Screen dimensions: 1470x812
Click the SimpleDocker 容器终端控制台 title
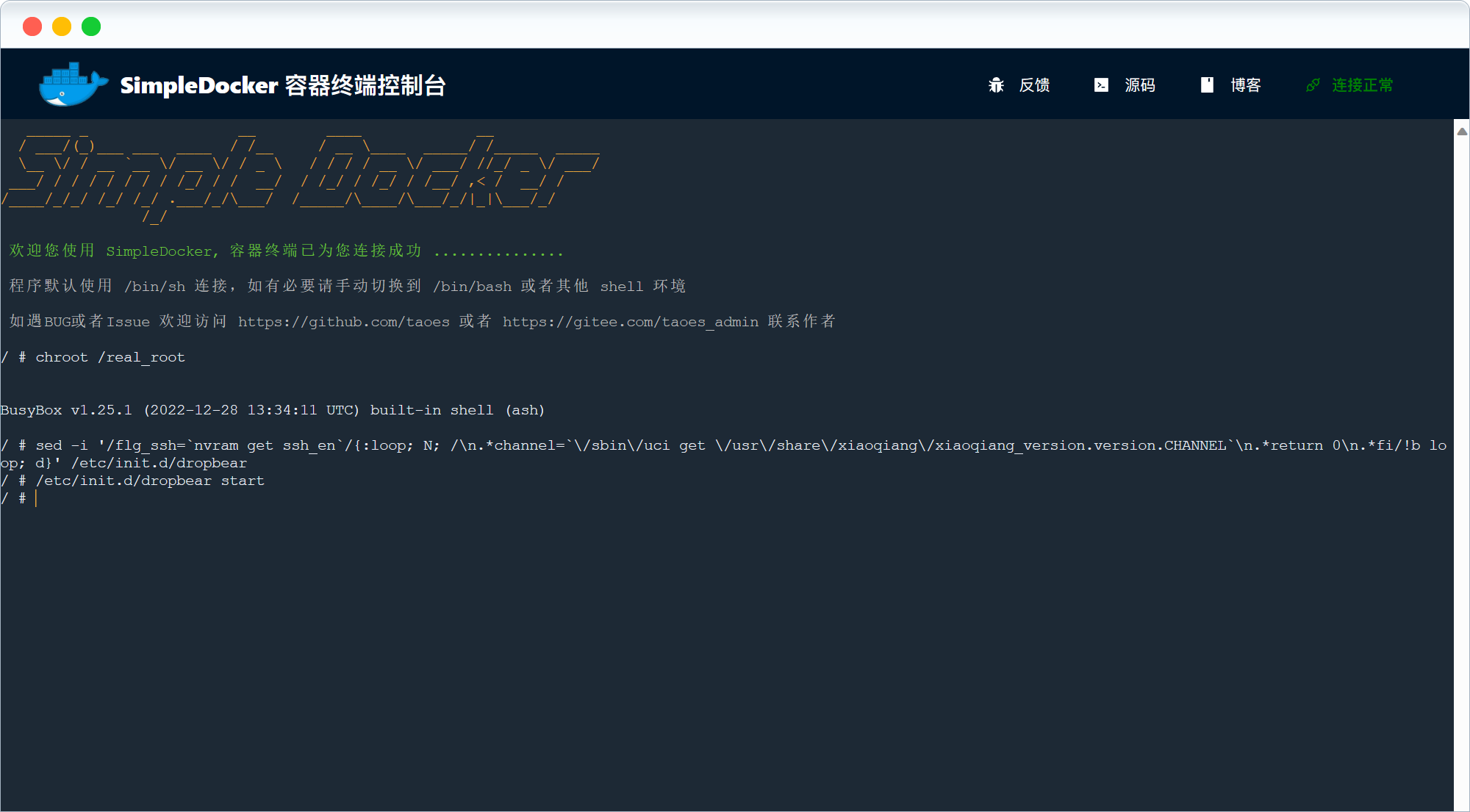tap(283, 85)
